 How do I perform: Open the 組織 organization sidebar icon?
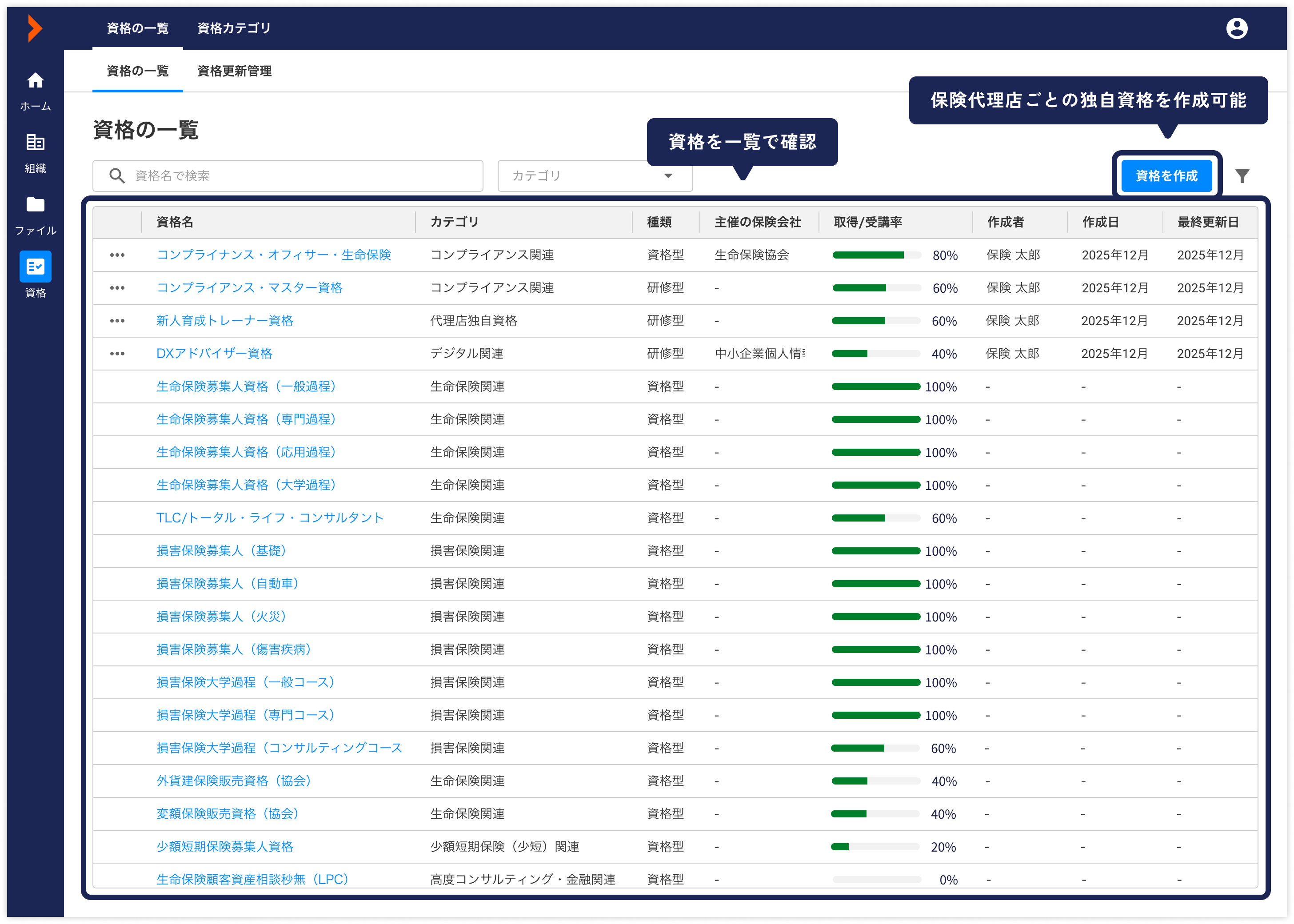click(35, 143)
